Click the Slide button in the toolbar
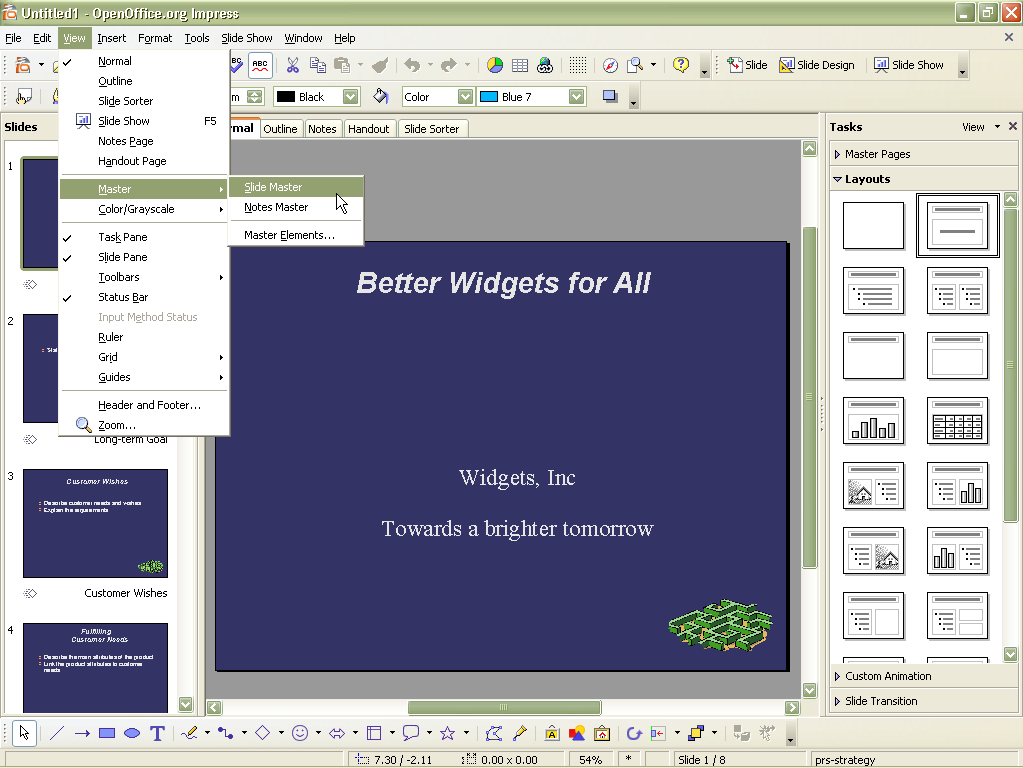The height and width of the screenshot is (768, 1023). click(748, 65)
